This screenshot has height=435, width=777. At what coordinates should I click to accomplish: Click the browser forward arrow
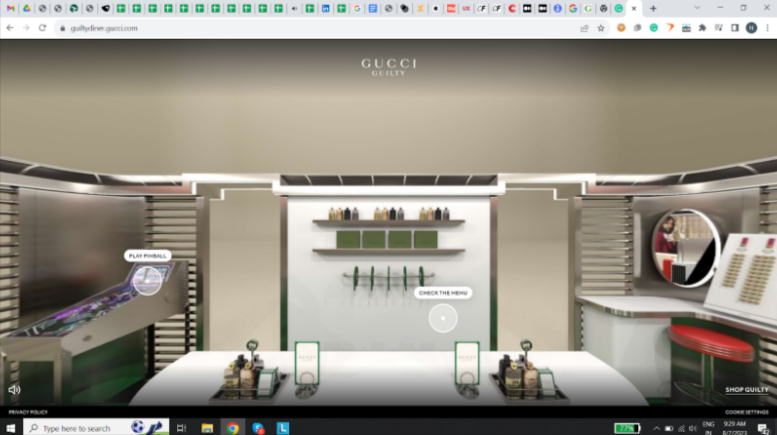point(26,28)
